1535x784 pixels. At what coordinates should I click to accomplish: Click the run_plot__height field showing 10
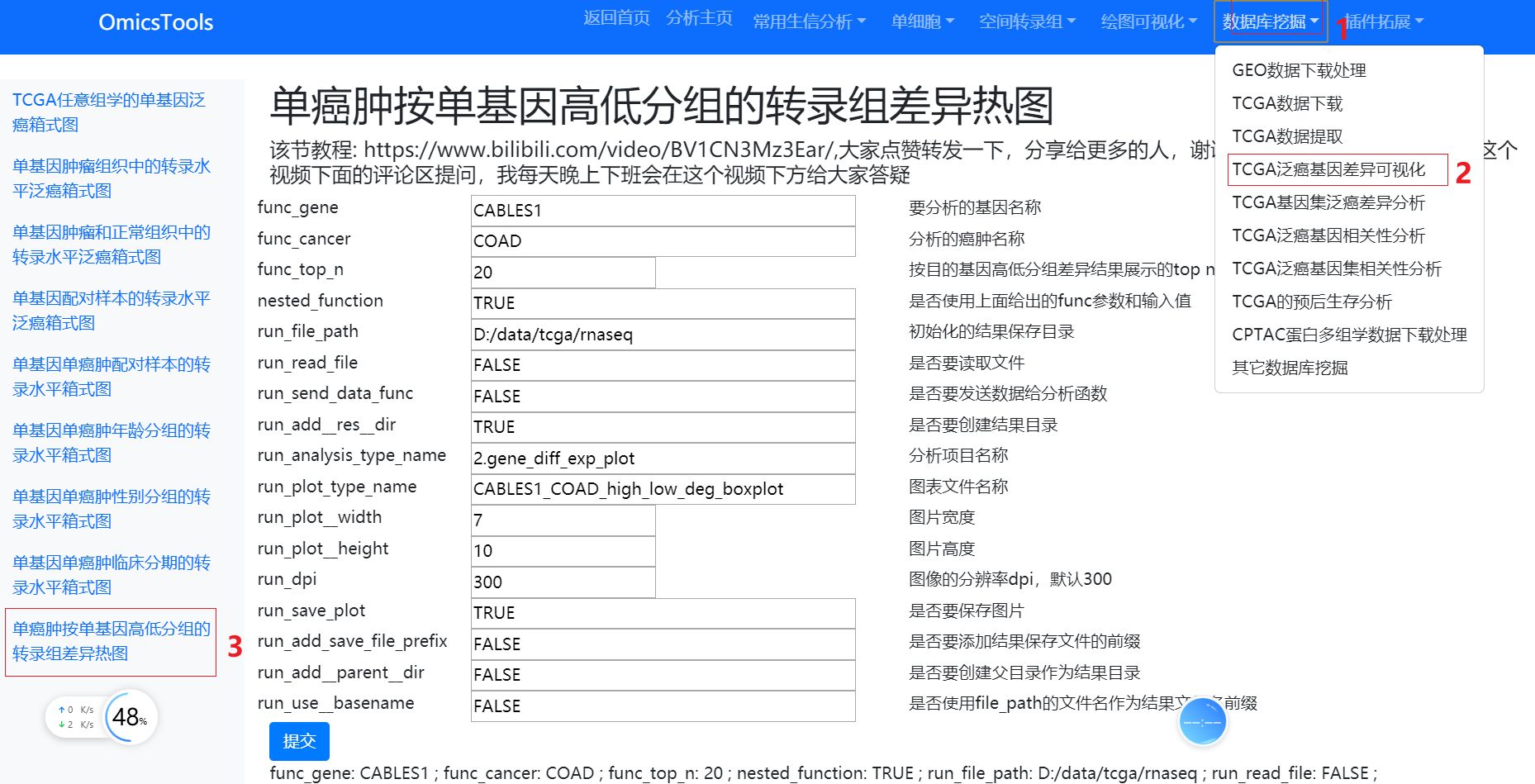(x=563, y=551)
